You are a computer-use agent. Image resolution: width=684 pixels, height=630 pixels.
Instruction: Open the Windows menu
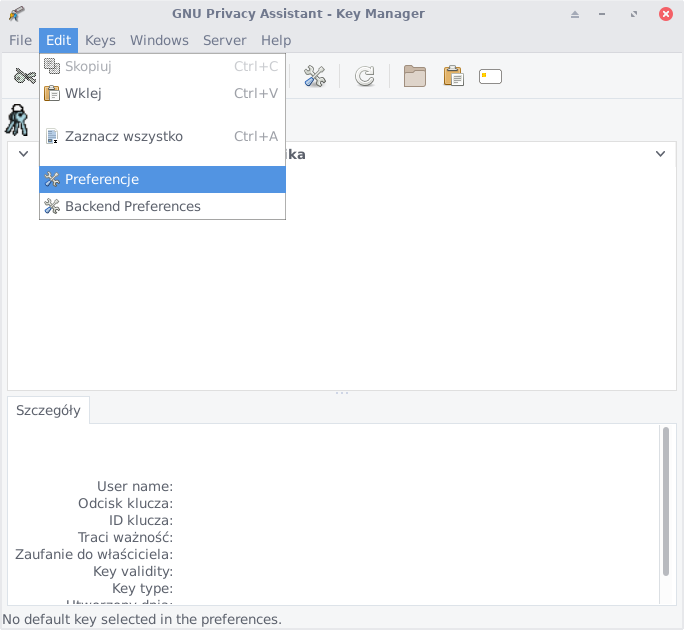pos(159,40)
